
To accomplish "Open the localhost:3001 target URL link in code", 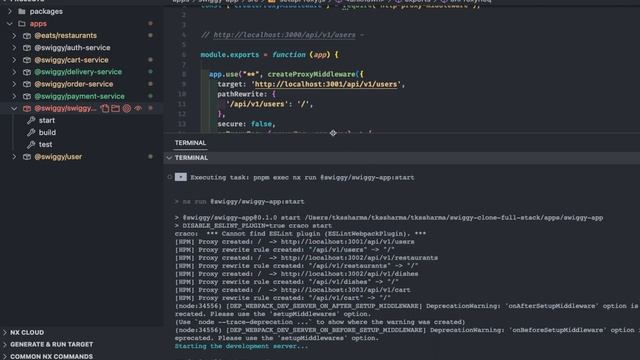I will 326,84.
